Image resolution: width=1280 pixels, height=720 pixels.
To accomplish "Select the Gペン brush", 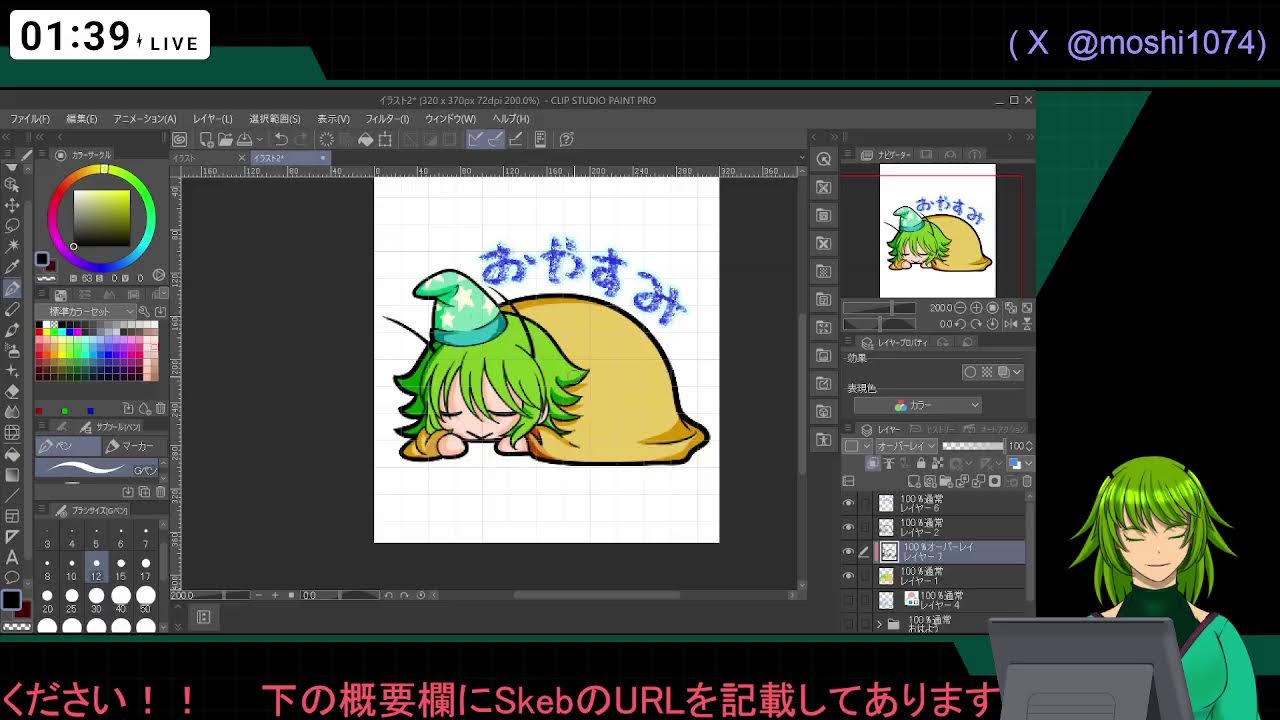I will (97, 469).
